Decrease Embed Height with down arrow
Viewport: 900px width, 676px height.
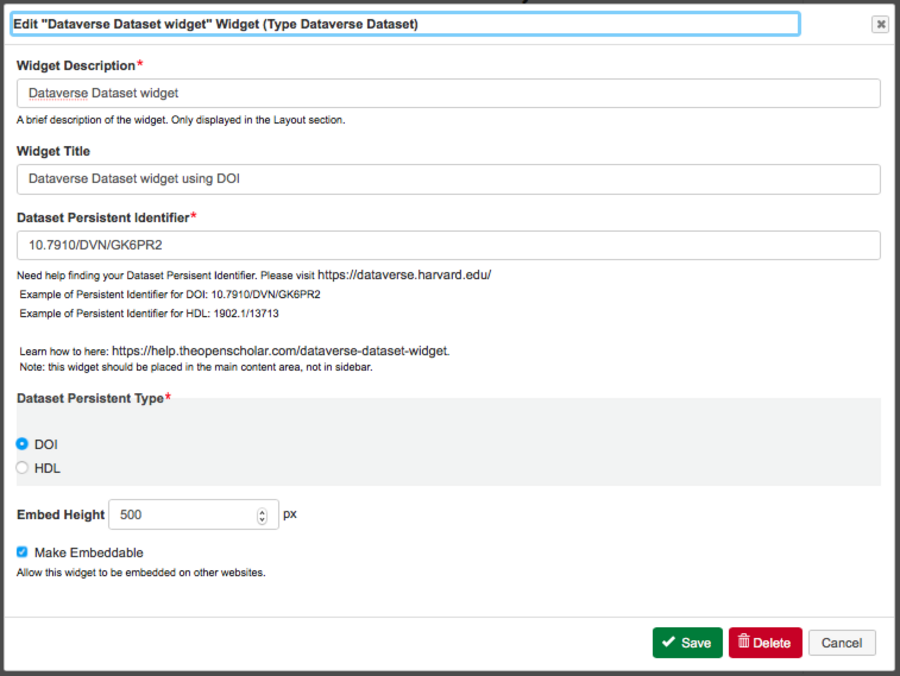tap(262, 520)
